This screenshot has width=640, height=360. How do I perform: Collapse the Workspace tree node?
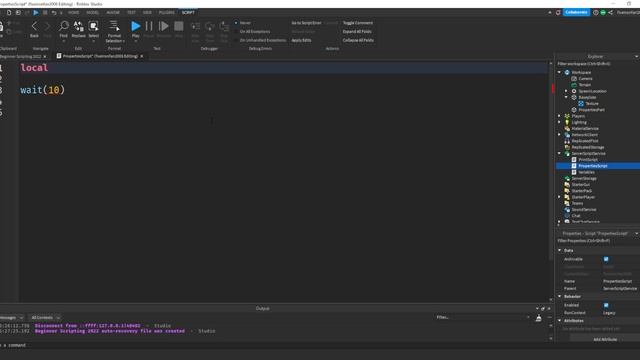click(x=560, y=72)
